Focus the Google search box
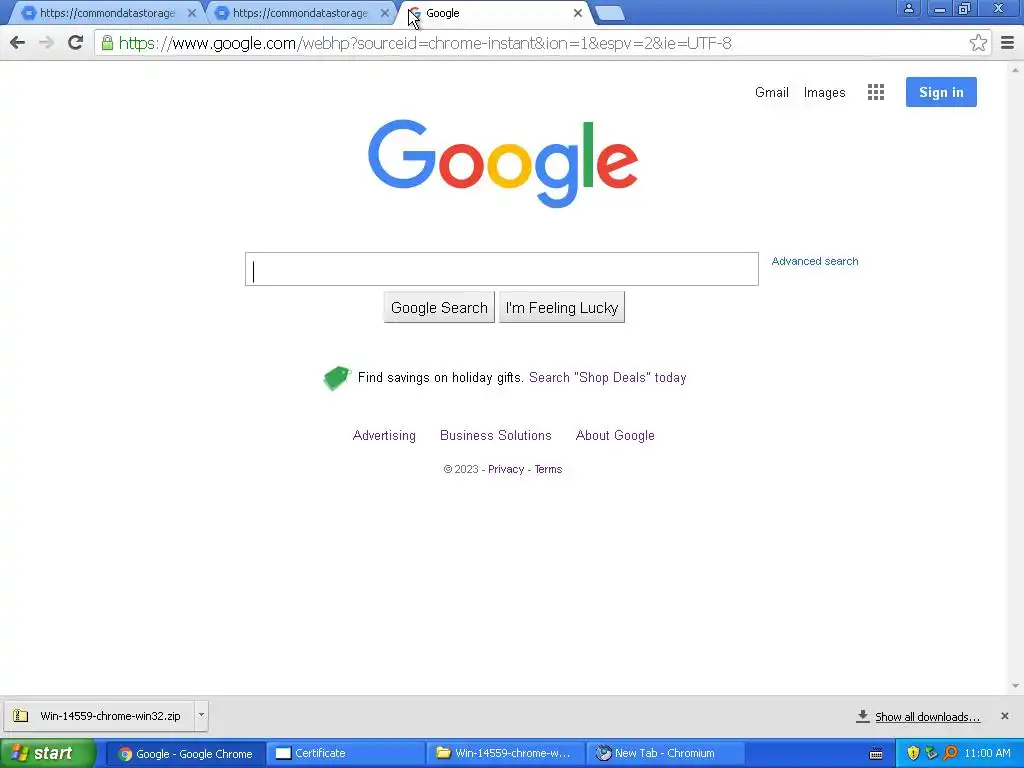1024x768 pixels. (x=502, y=269)
